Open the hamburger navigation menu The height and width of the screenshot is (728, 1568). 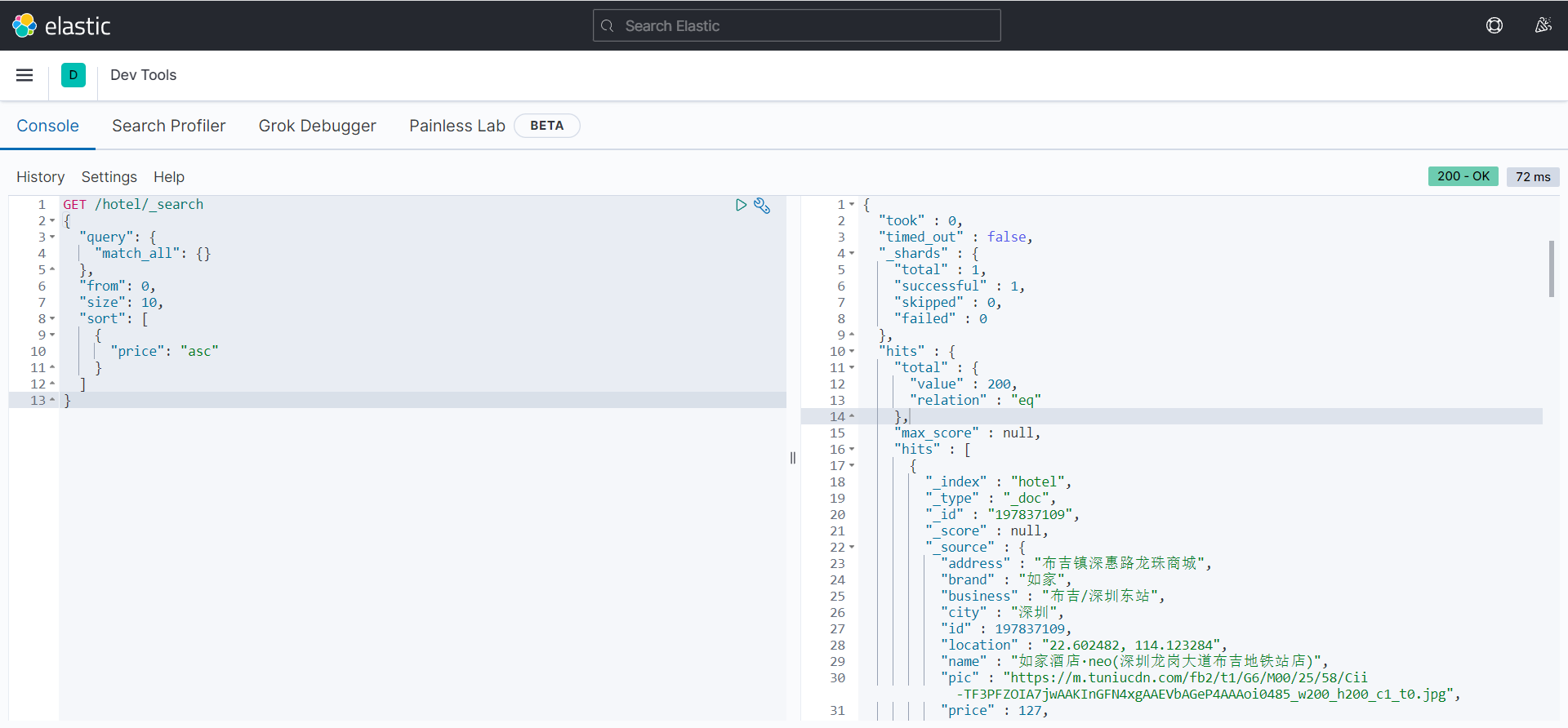click(x=24, y=75)
